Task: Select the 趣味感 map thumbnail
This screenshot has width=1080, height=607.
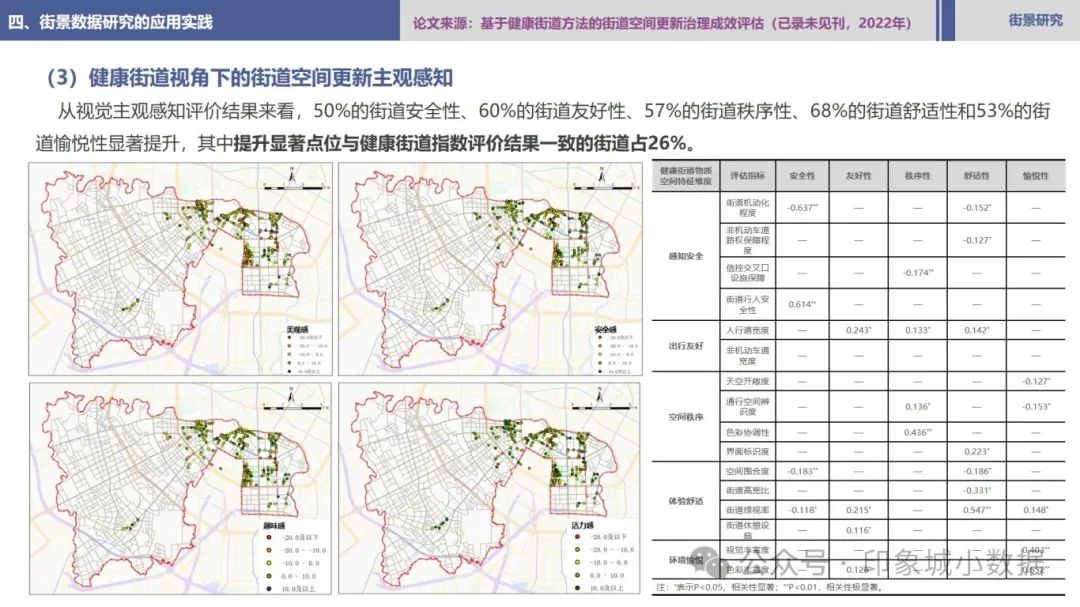Action: tap(180, 488)
